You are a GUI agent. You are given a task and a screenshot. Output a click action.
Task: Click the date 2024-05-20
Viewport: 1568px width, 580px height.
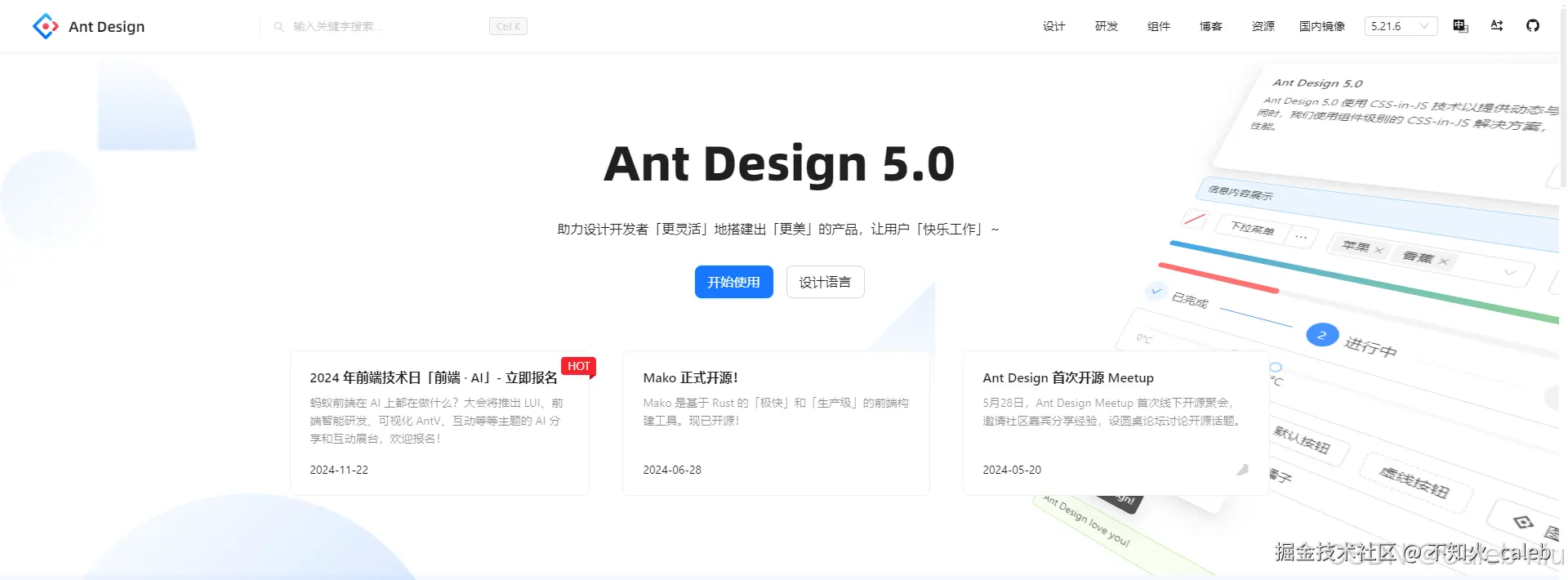coord(1012,470)
